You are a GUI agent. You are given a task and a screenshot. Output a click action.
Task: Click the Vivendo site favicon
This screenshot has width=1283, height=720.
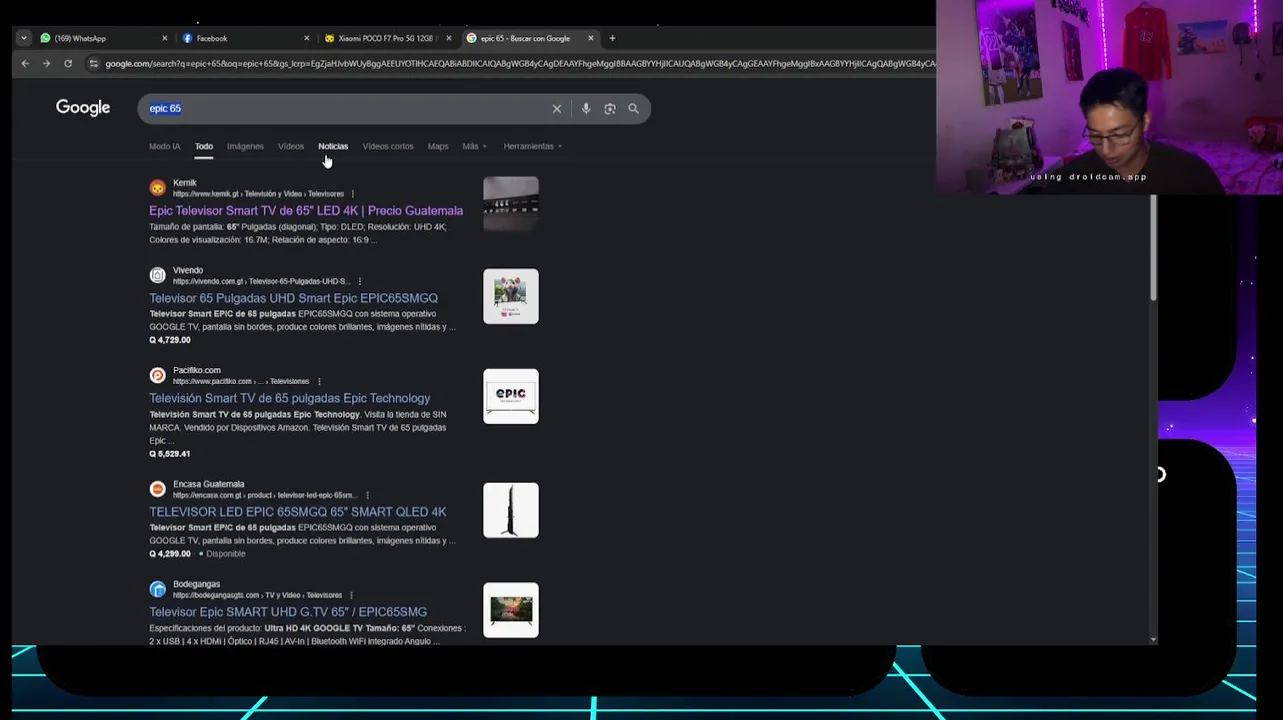pos(157,275)
